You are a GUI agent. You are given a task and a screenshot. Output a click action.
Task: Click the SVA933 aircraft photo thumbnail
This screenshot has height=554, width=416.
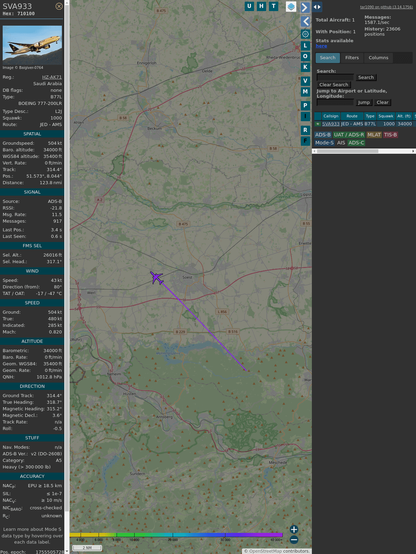[x=32, y=45]
